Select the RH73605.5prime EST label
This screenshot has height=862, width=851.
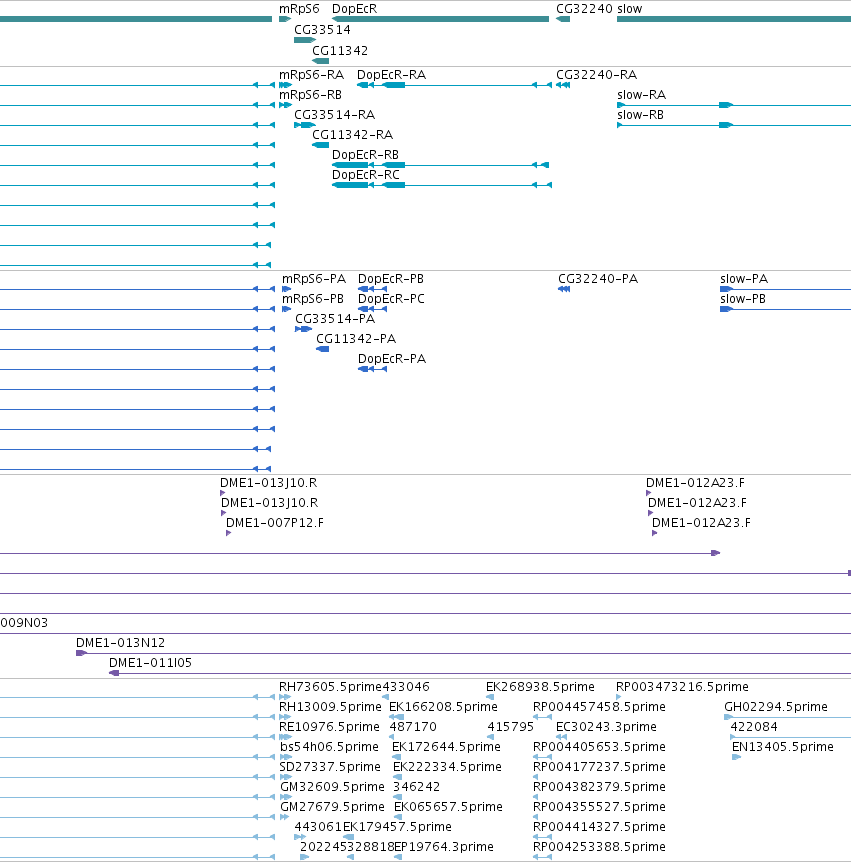pos(330,687)
